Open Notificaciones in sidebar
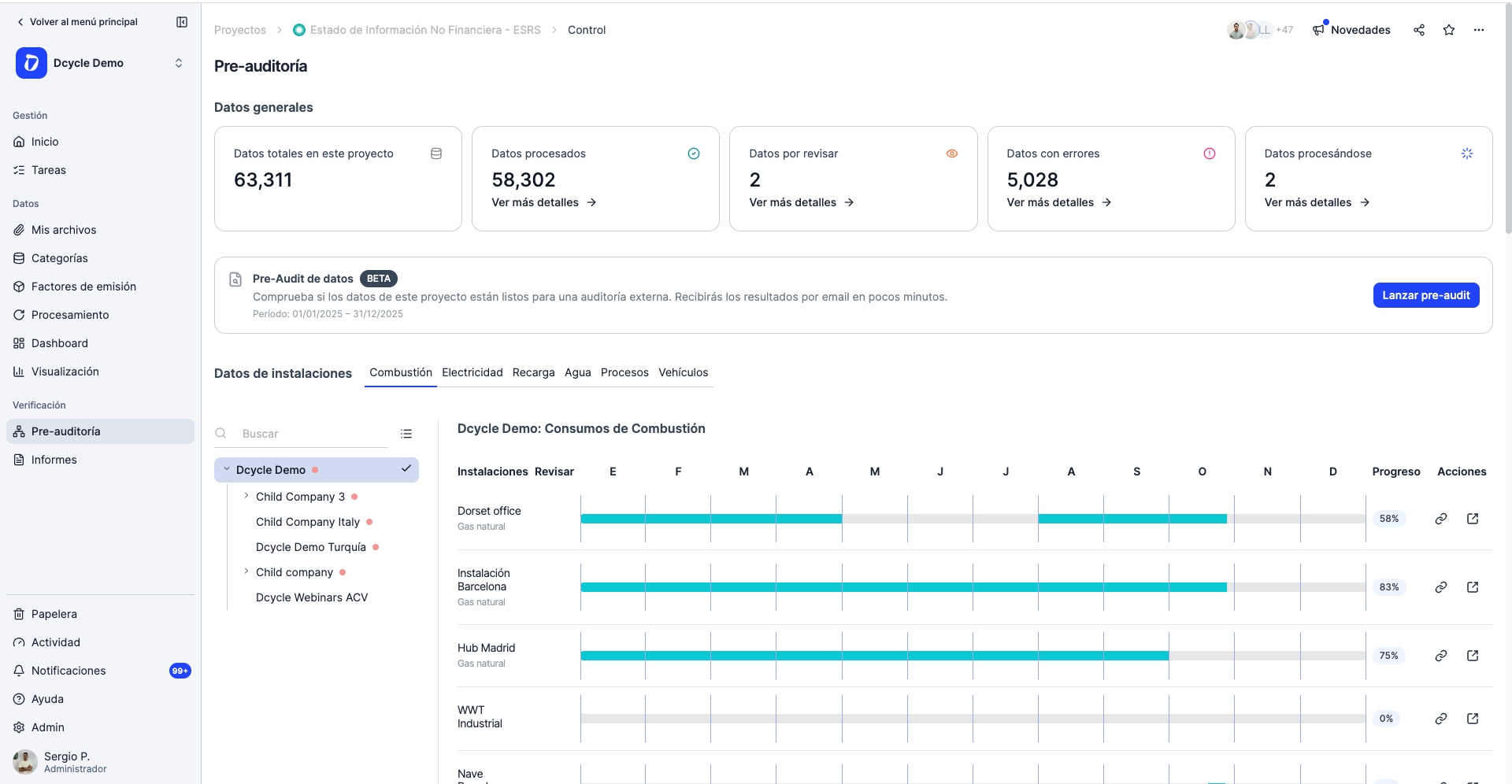Screen dimensions: 1512x784 (100, 671)
